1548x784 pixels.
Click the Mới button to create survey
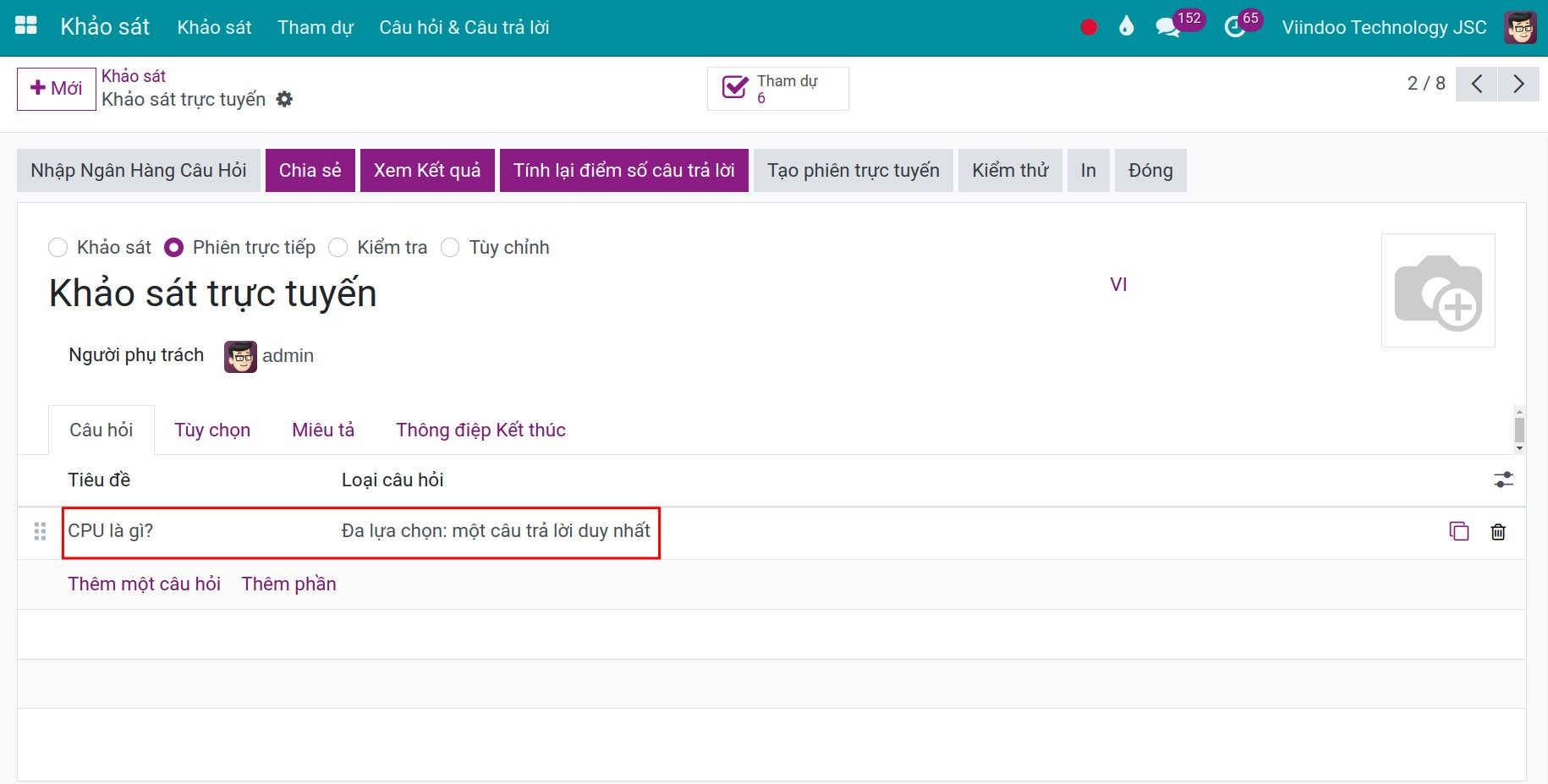point(57,88)
